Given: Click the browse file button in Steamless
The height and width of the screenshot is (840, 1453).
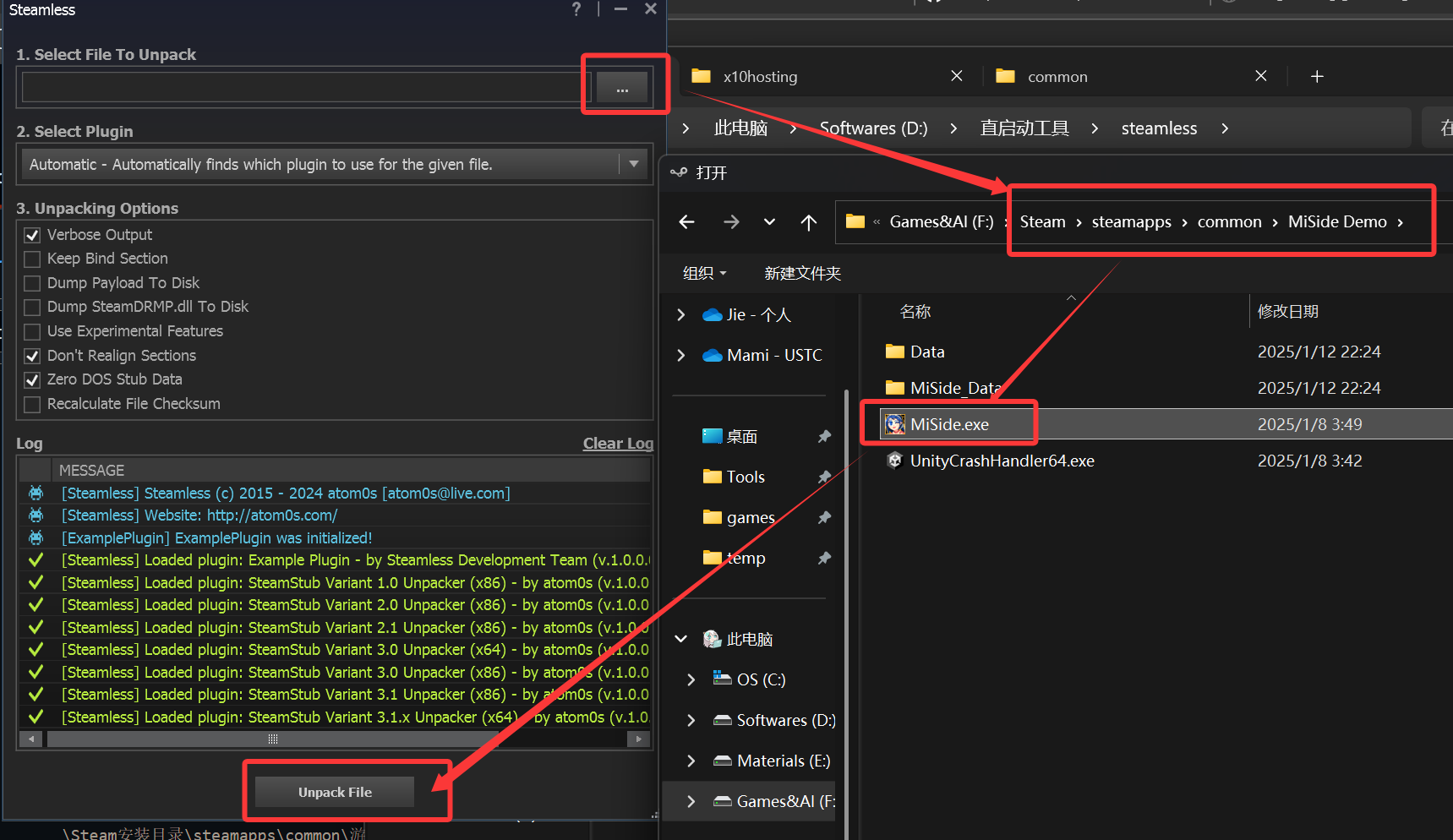Looking at the screenshot, I should 622,87.
